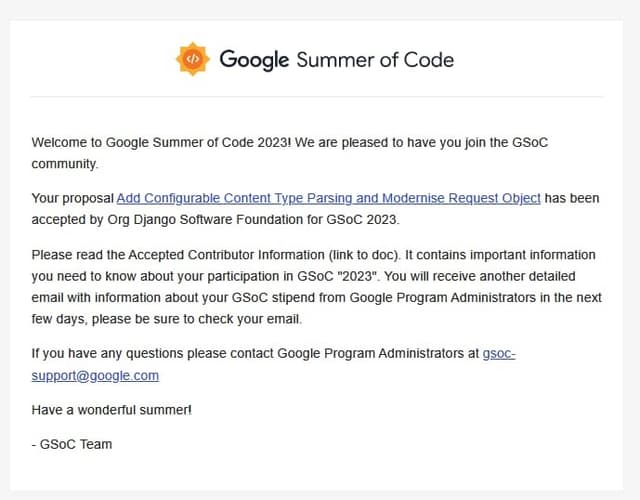Click the '- GSoC Team' signature
The image size is (640, 500).
tap(72, 443)
